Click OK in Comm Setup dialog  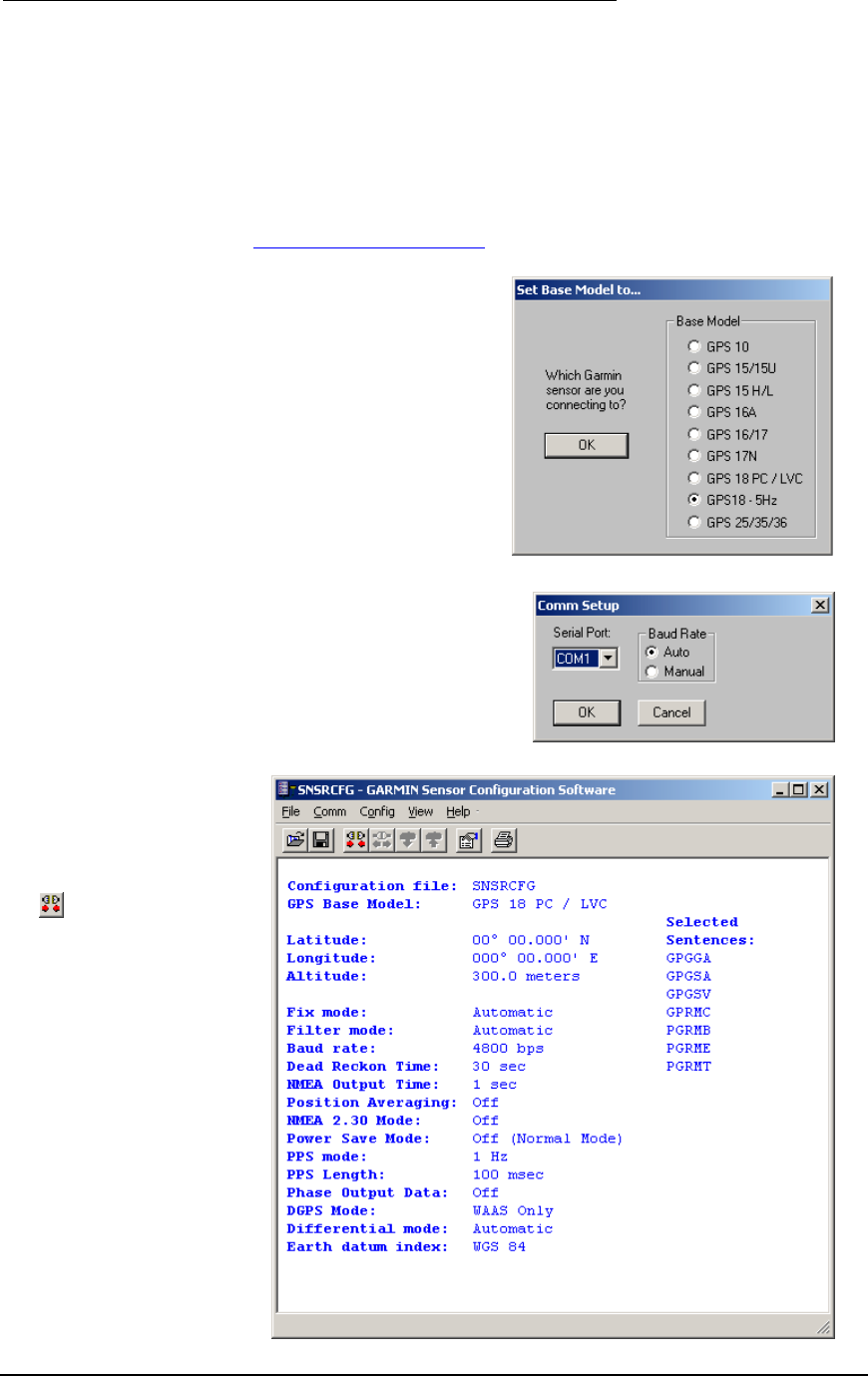[x=587, y=712]
